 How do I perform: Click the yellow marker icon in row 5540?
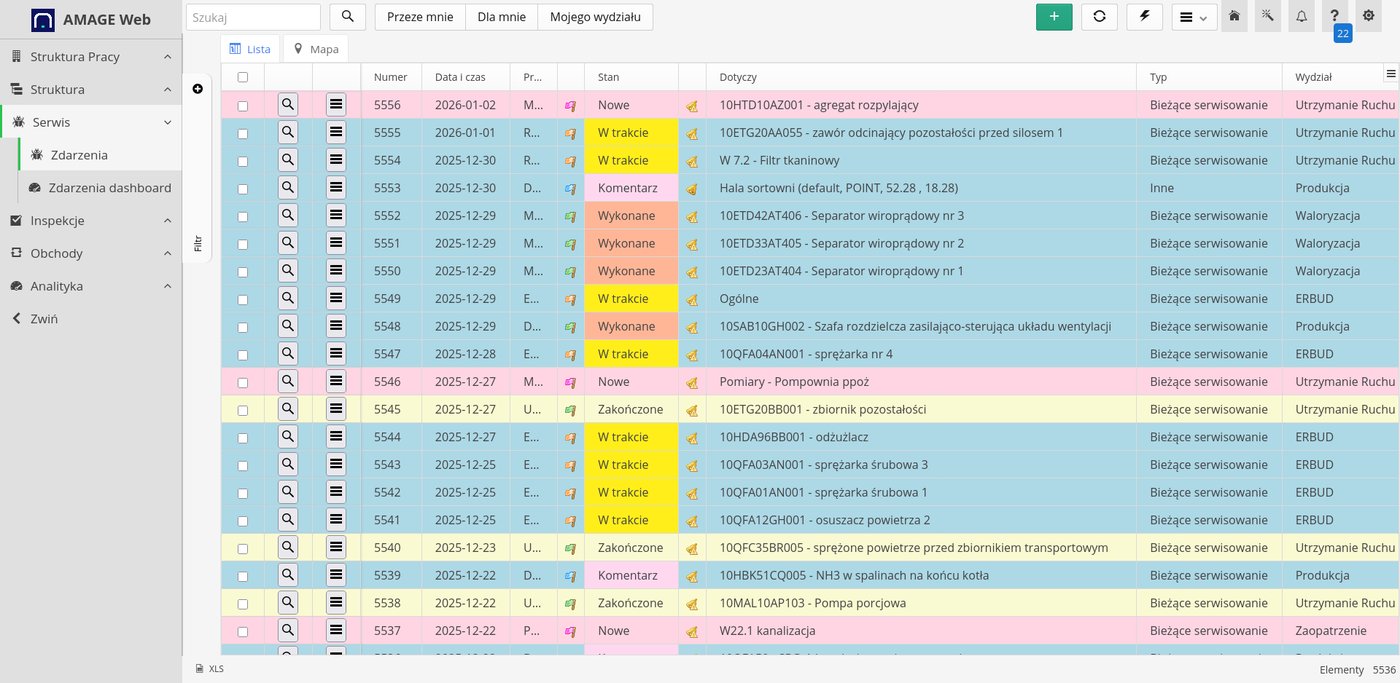point(691,548)
